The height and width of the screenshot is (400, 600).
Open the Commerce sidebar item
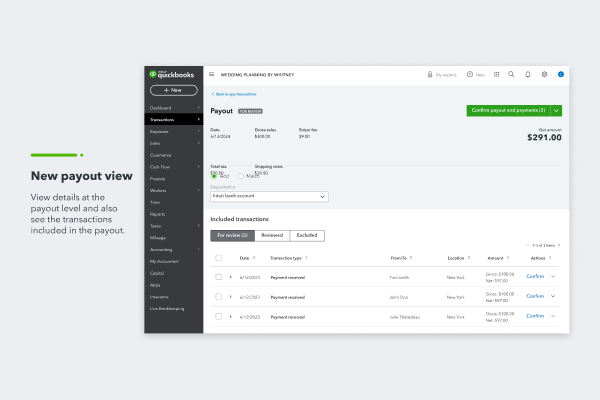click(x=174, y=155)
